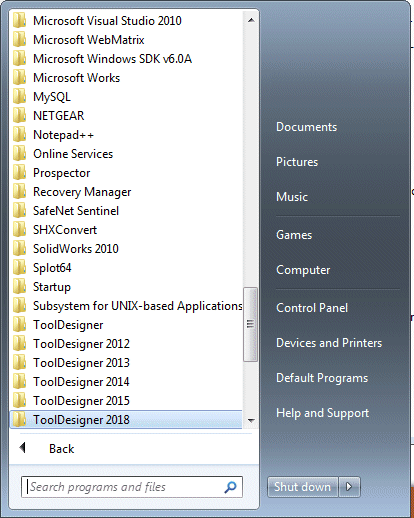Image resolution: width=414 pixels, height=518 pixels.
Task: Open the MySQL folder icon
Action: click(x=19, y=97)
